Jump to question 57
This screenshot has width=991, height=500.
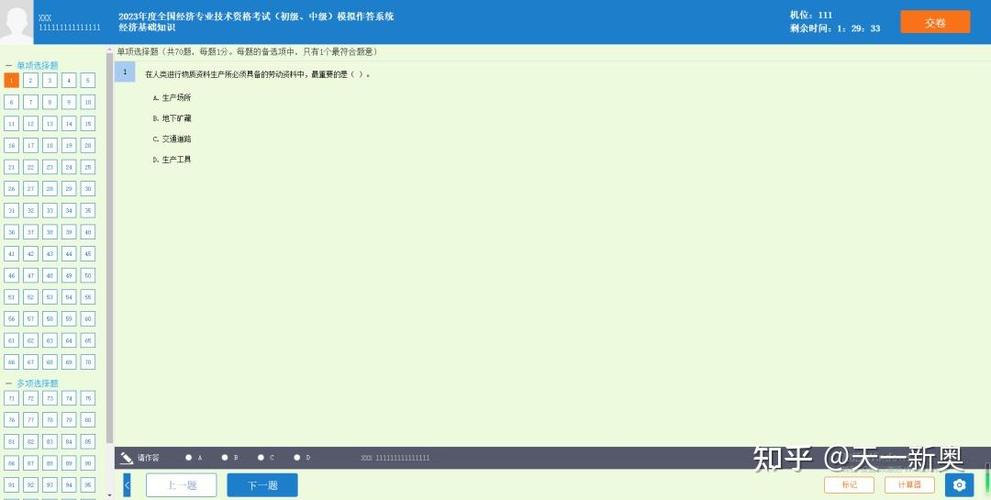click(x=30, y=319)
